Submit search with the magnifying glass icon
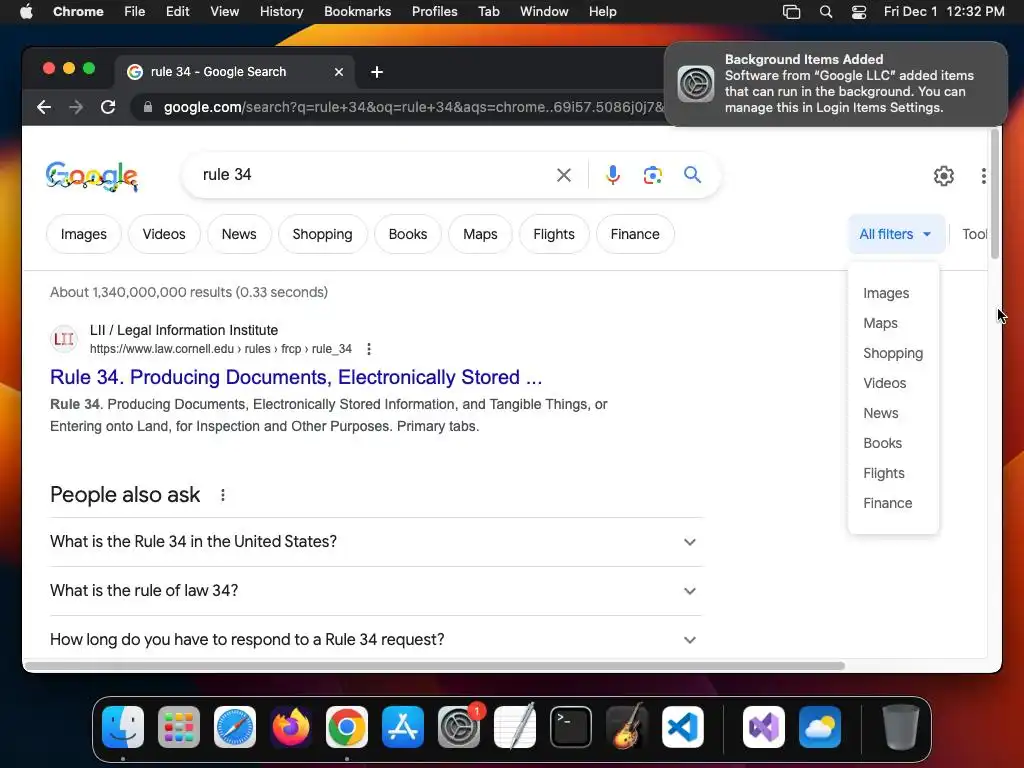1024x768 pixels. coord(692,174)
